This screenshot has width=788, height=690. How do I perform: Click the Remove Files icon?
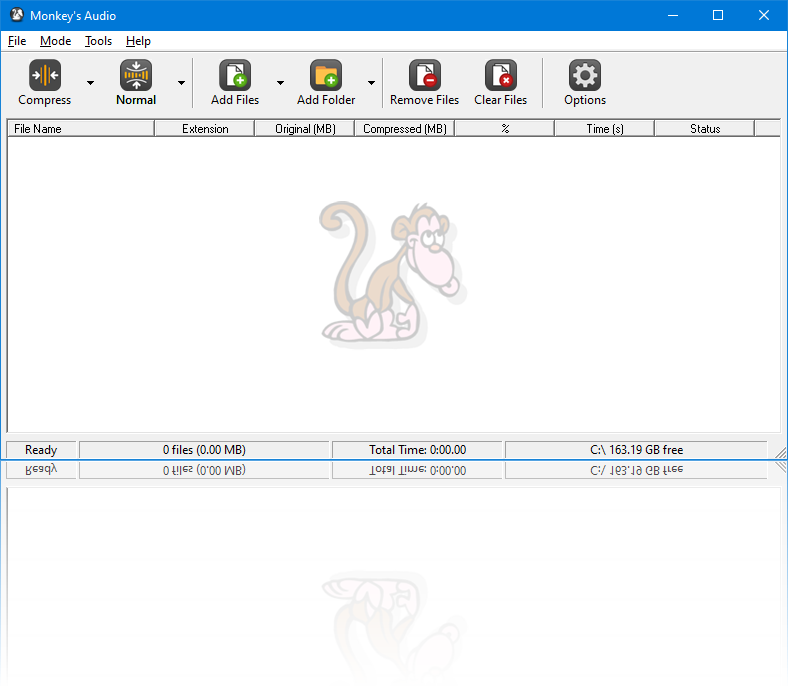pos(425,75)
